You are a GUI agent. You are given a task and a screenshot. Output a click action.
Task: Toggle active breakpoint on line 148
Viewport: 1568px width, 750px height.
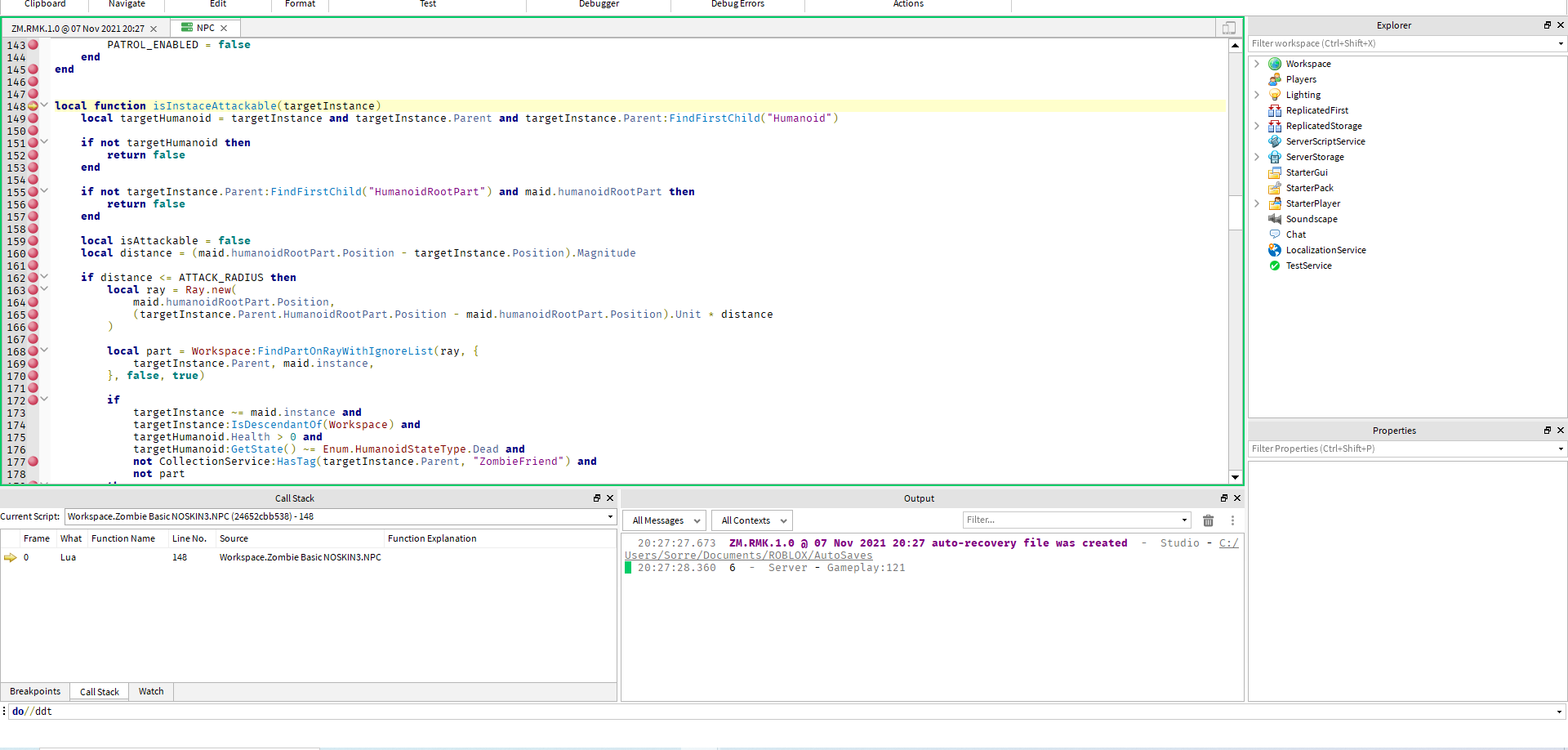(x=33, y=106)
